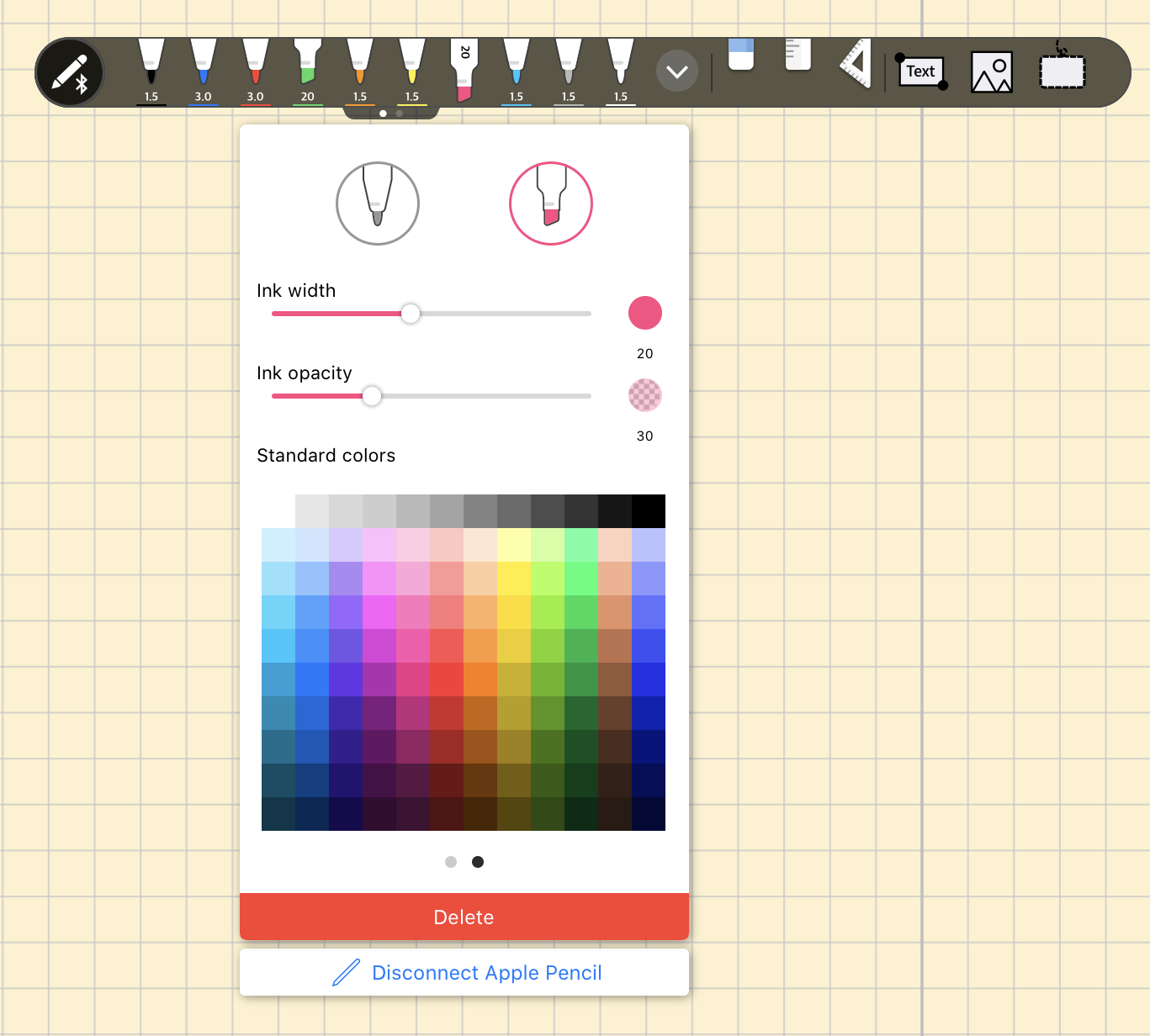Tap the Apple Pencil Bluetooth mode button
1150x1036 pixels.
pos(70,72)
